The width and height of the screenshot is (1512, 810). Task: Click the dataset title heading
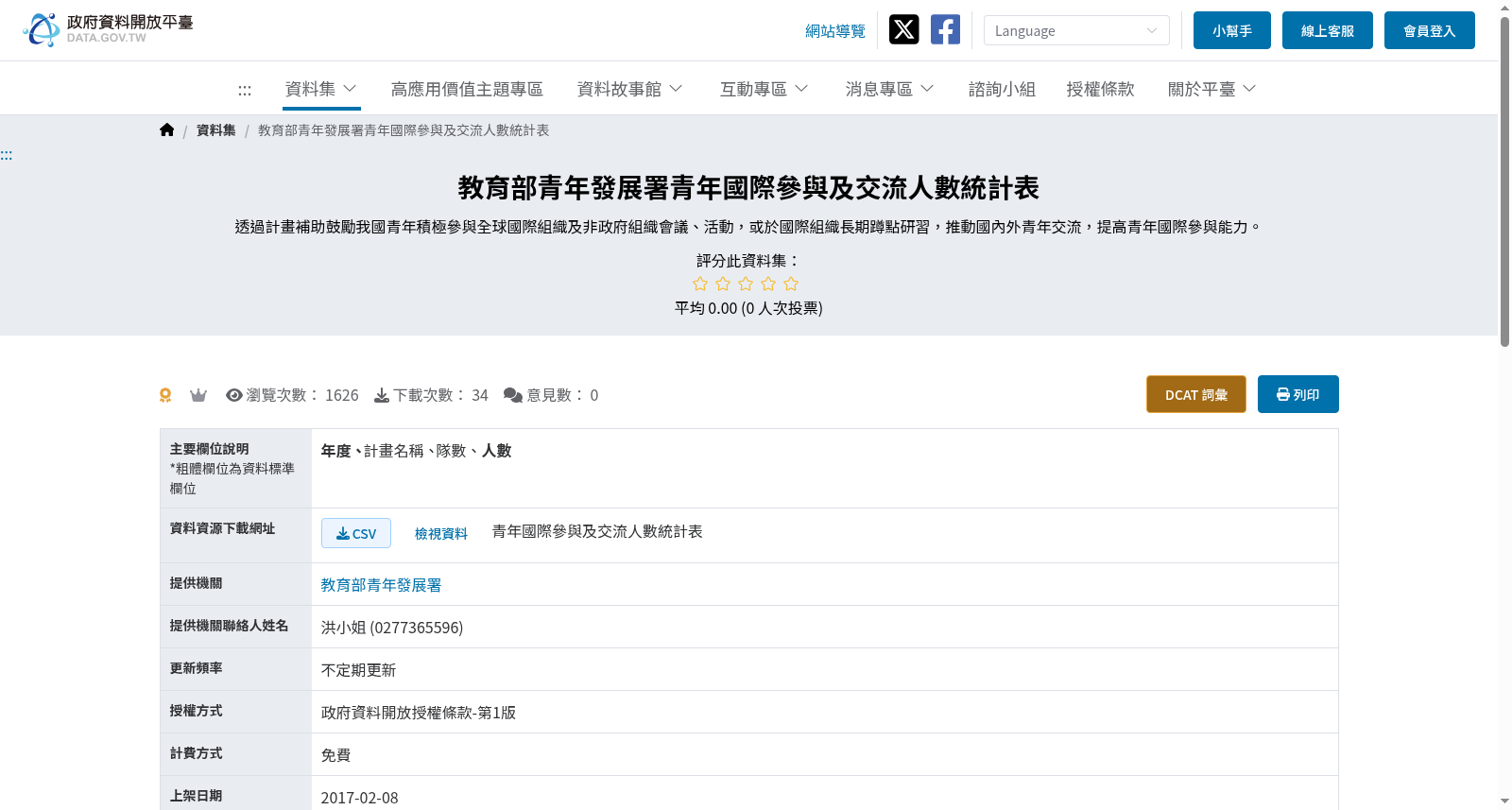coord(748,188)
